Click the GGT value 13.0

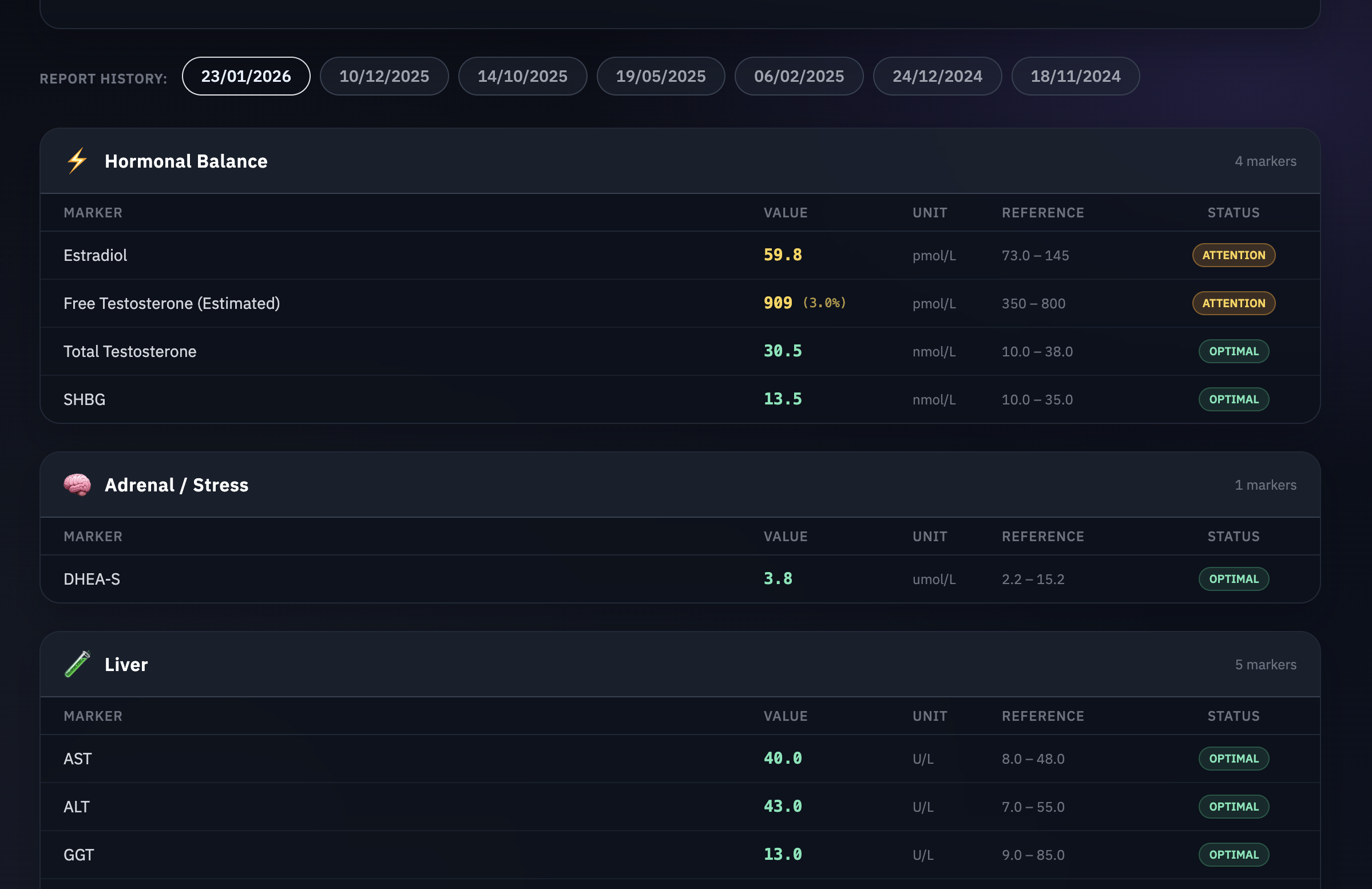pyautogui.click(x=782, y=854)
